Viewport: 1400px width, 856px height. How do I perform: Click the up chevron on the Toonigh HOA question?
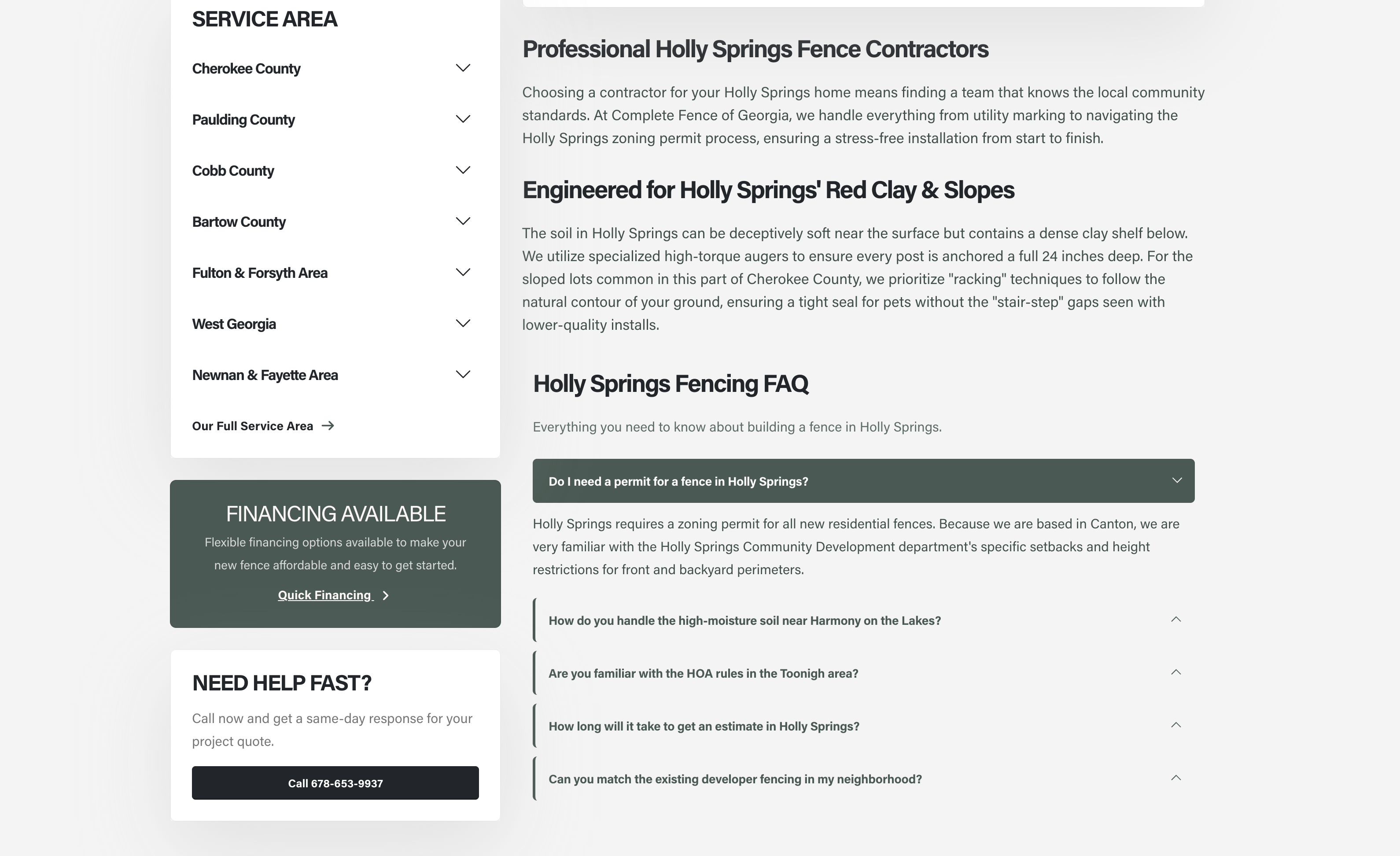(1177, 672)
